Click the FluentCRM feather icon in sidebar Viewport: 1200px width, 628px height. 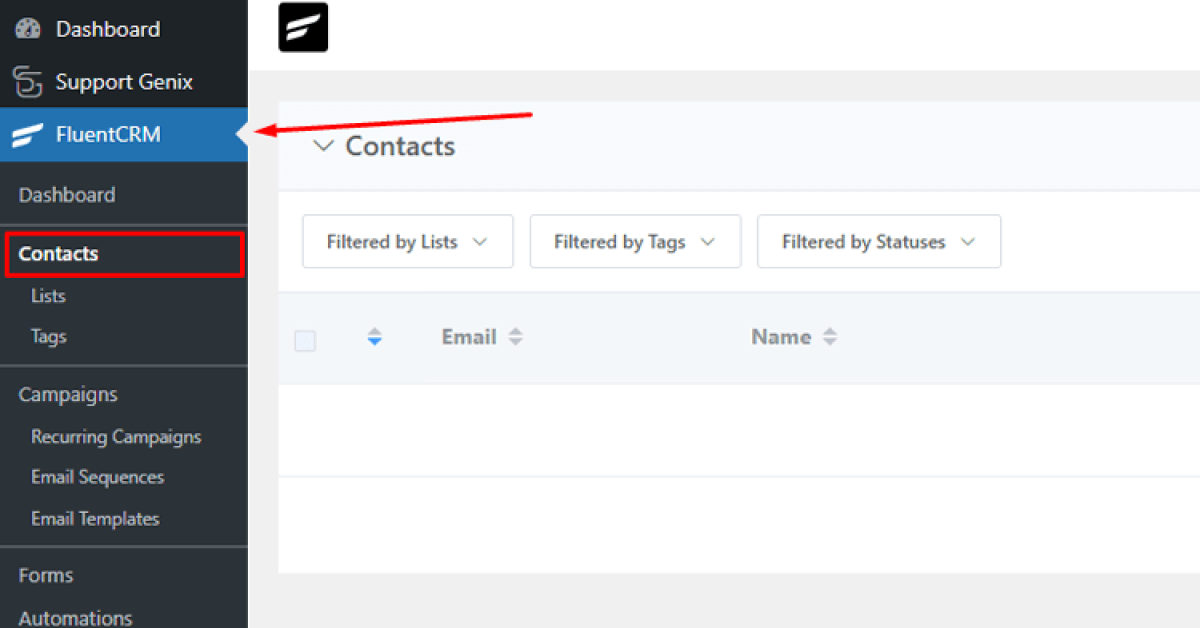[x=27, y=134]
